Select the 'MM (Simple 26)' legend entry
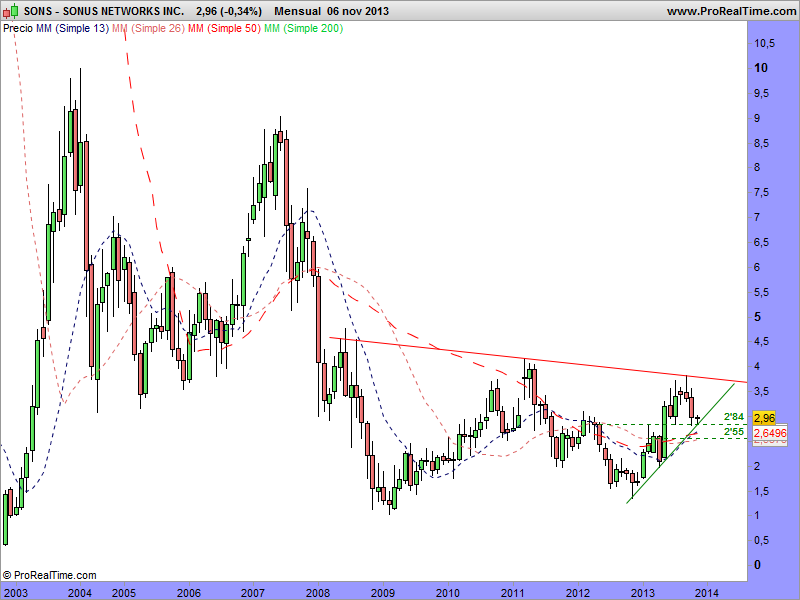 pyautogui.click(x=148, y=29)
